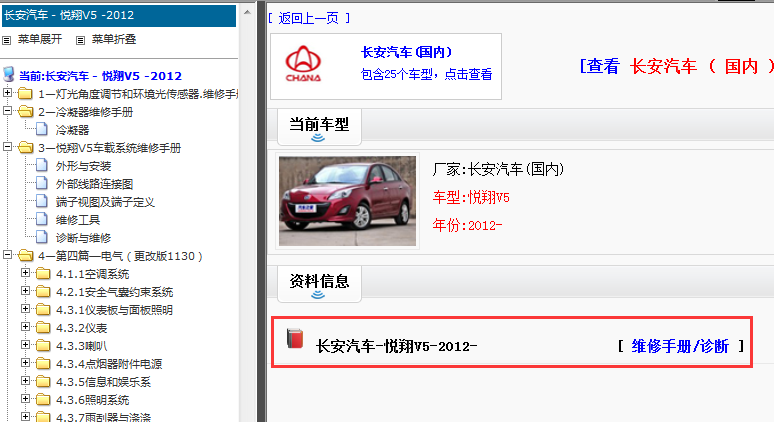Image resolution: width=774 pixels, height=422 pixels.
Task: Open the 维修手册/诊断 link
Action: tap(680, 346)
